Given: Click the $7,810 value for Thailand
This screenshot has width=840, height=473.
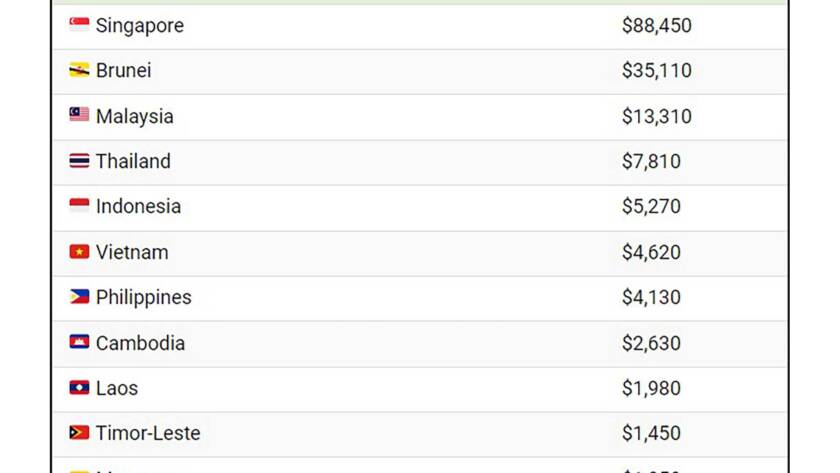Looking at the screenshot, I should click(651, 161).
